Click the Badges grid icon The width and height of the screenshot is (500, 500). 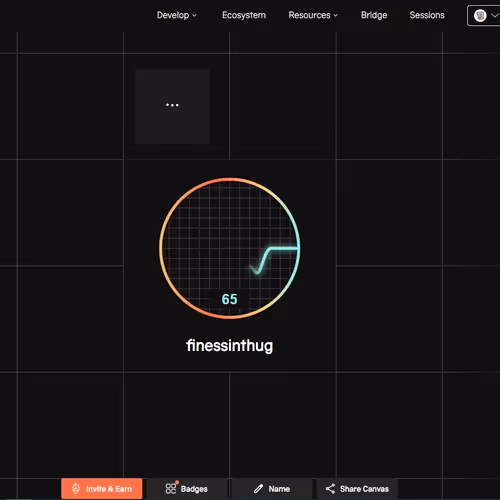(170, 489)
